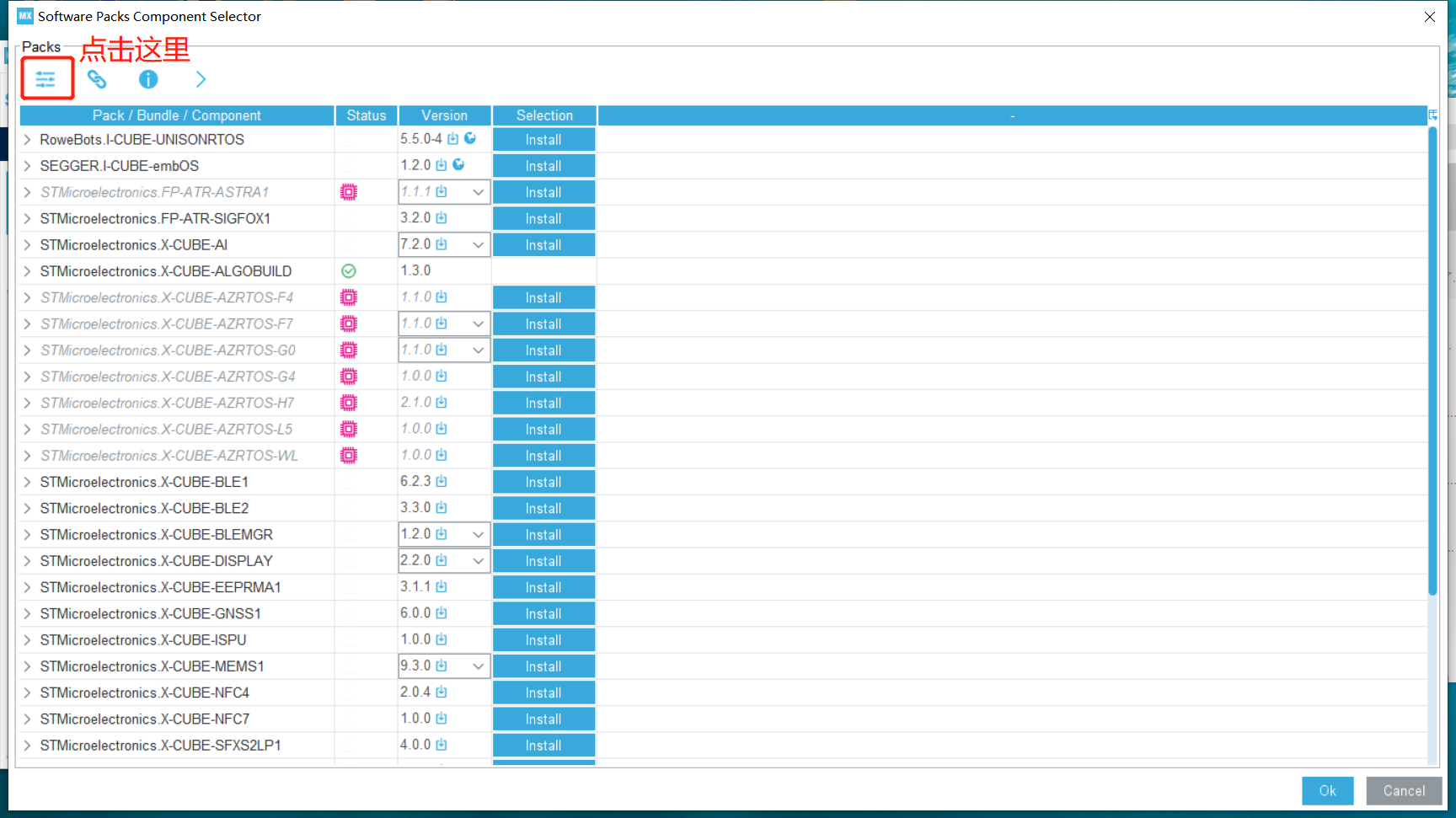Install the RoweBots.I-CUBE-UNISONRTOS pack
The height and width of the screenshot is (818, 1456).
543,139
